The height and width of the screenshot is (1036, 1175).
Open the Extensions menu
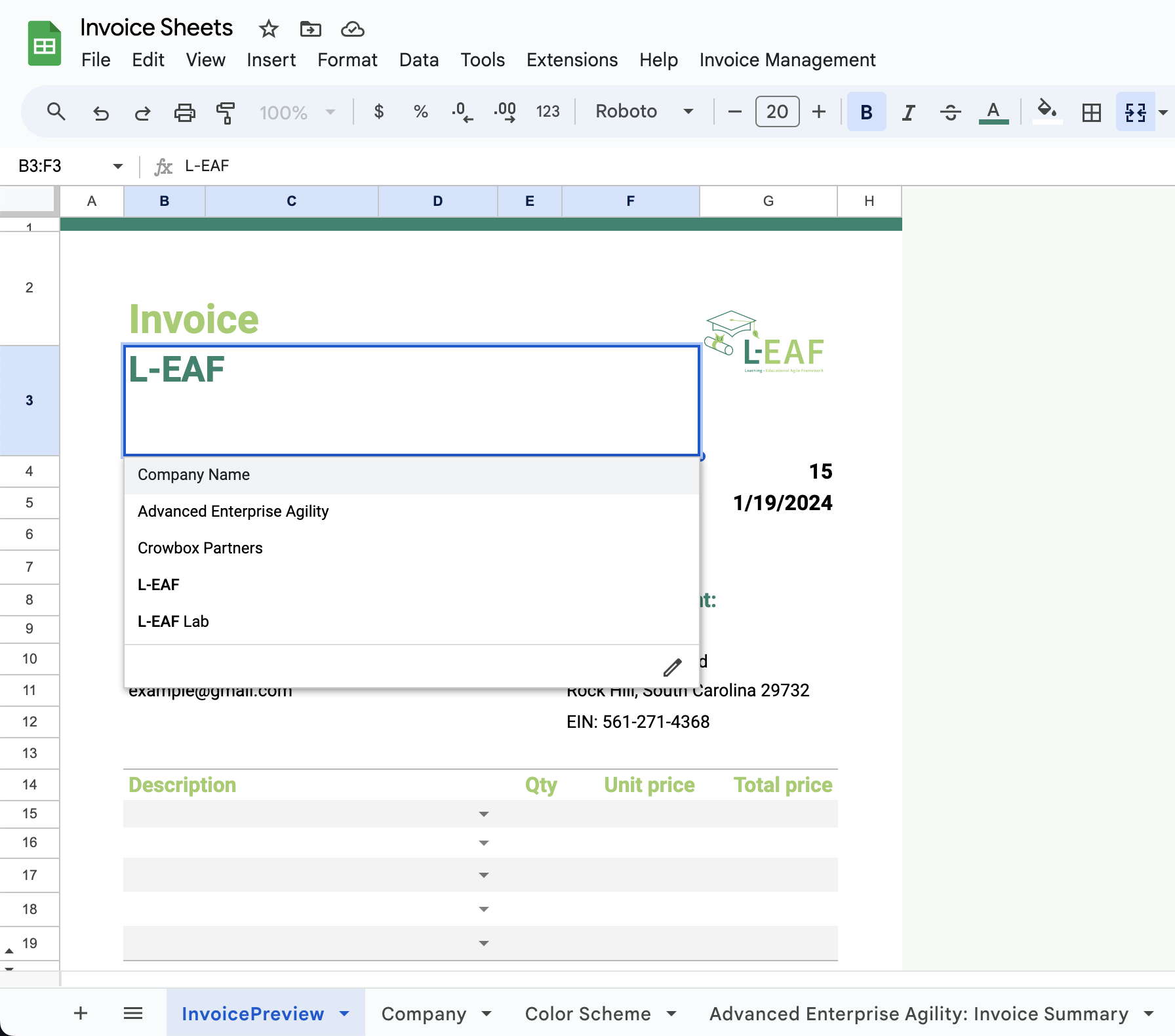click(x=572, y=60)
